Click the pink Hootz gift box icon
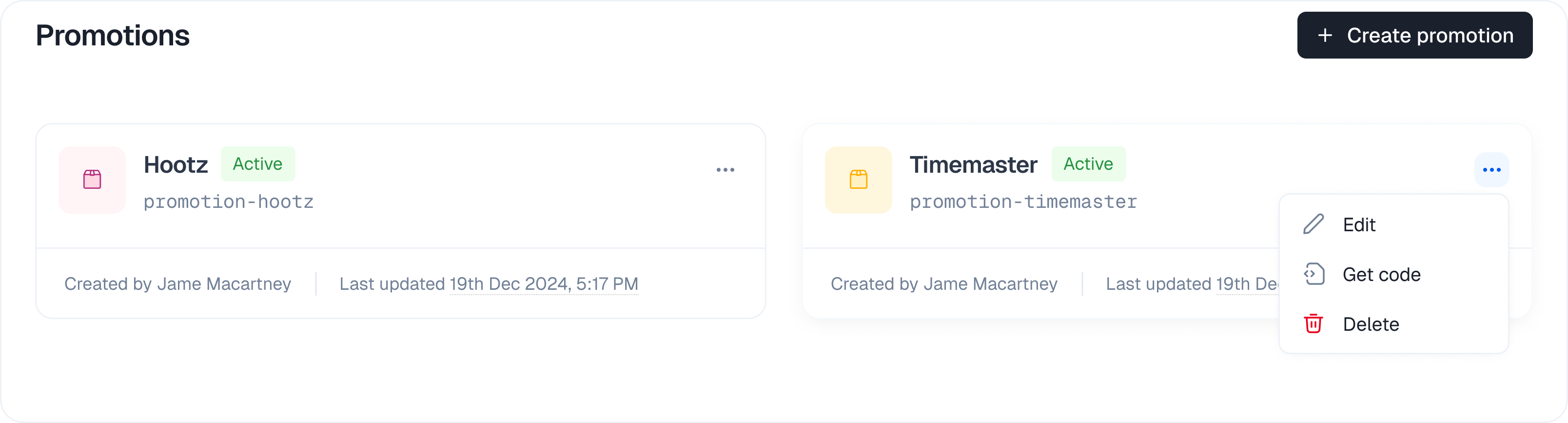This screenshot has width=1568, height=423. 92,180
